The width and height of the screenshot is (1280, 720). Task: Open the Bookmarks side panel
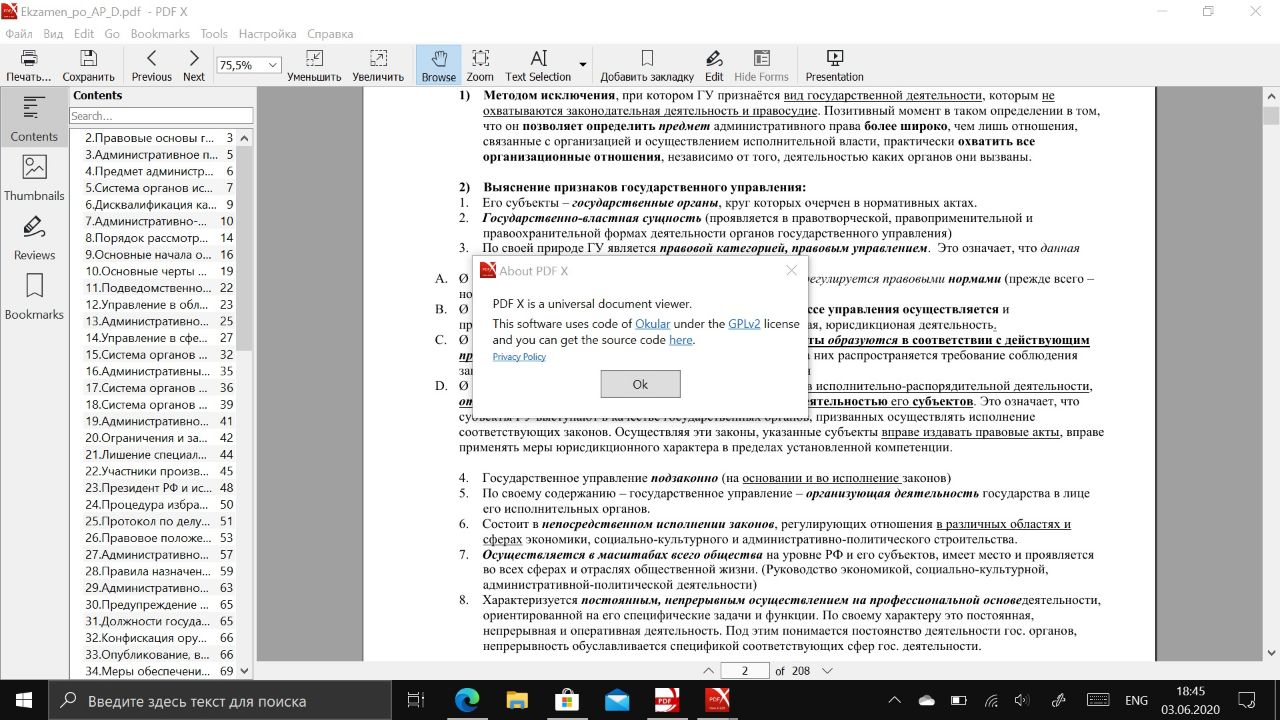coord(34,297)
